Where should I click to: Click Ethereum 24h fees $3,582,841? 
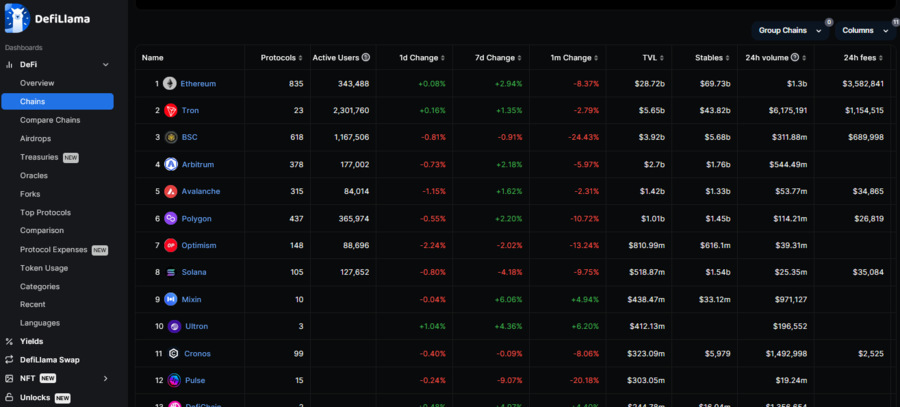click(863, 84)
